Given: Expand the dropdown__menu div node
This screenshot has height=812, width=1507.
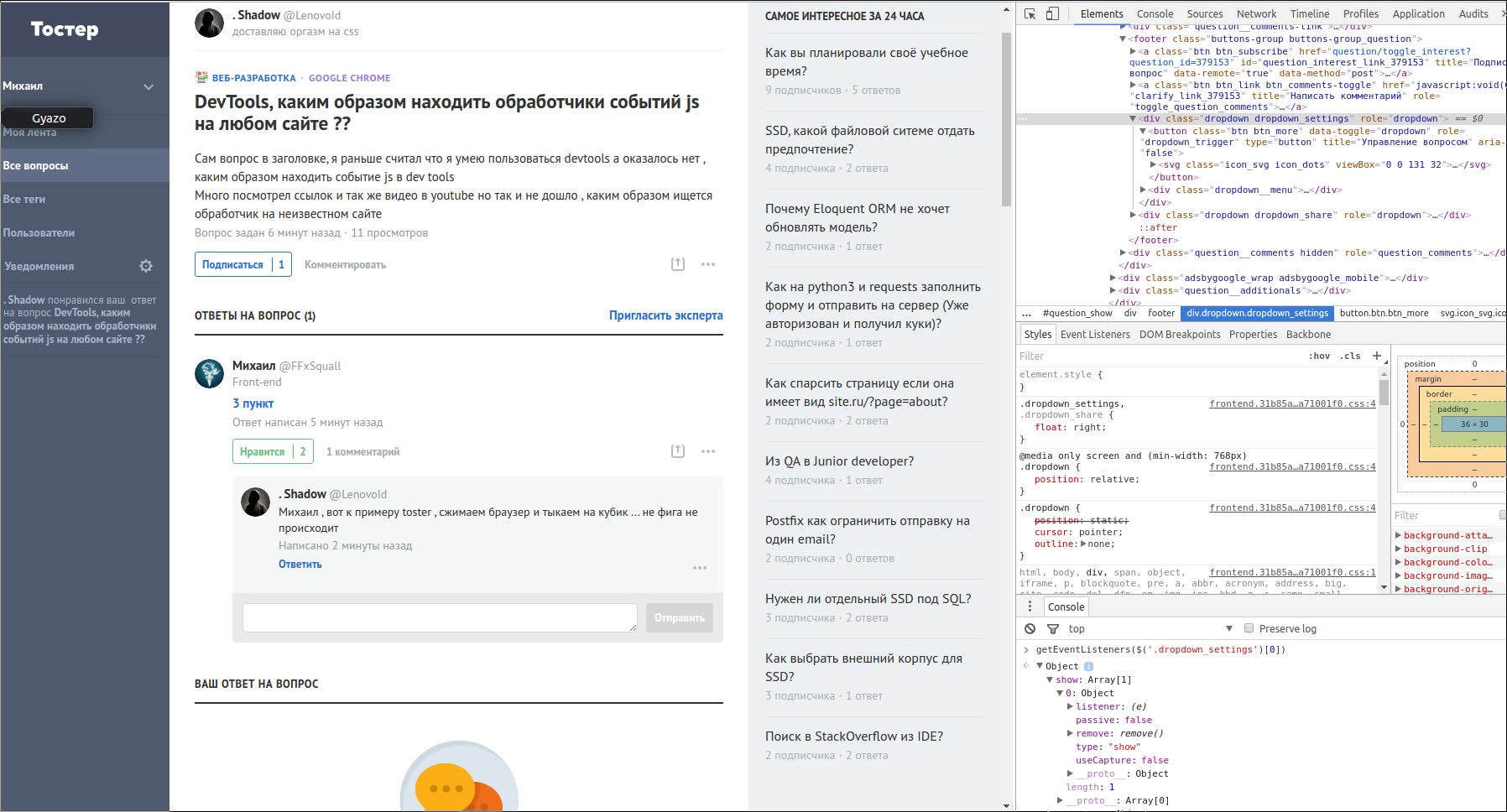Looking at the screenshot, I should click(1143, 190).
